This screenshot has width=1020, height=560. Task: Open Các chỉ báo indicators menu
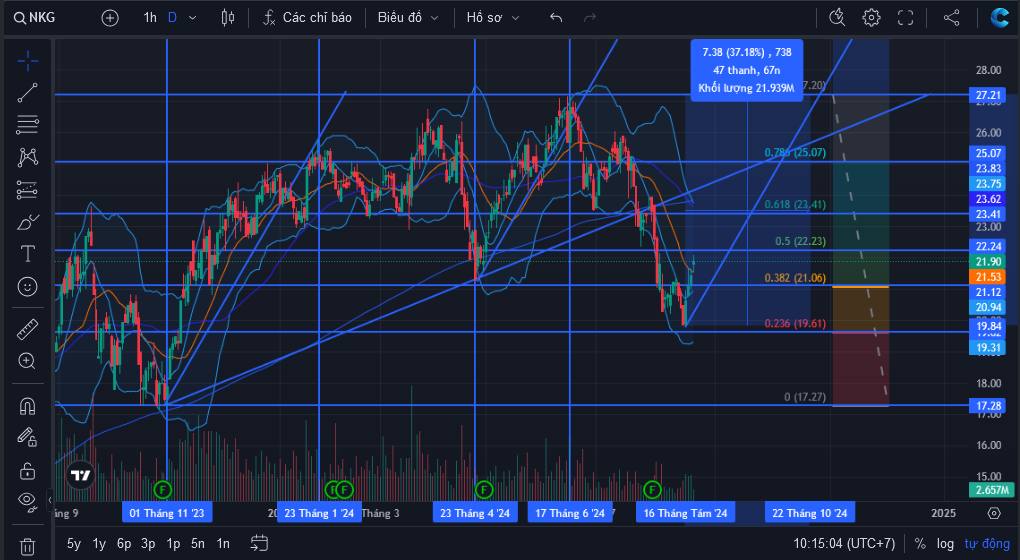(x=308, y=18)
